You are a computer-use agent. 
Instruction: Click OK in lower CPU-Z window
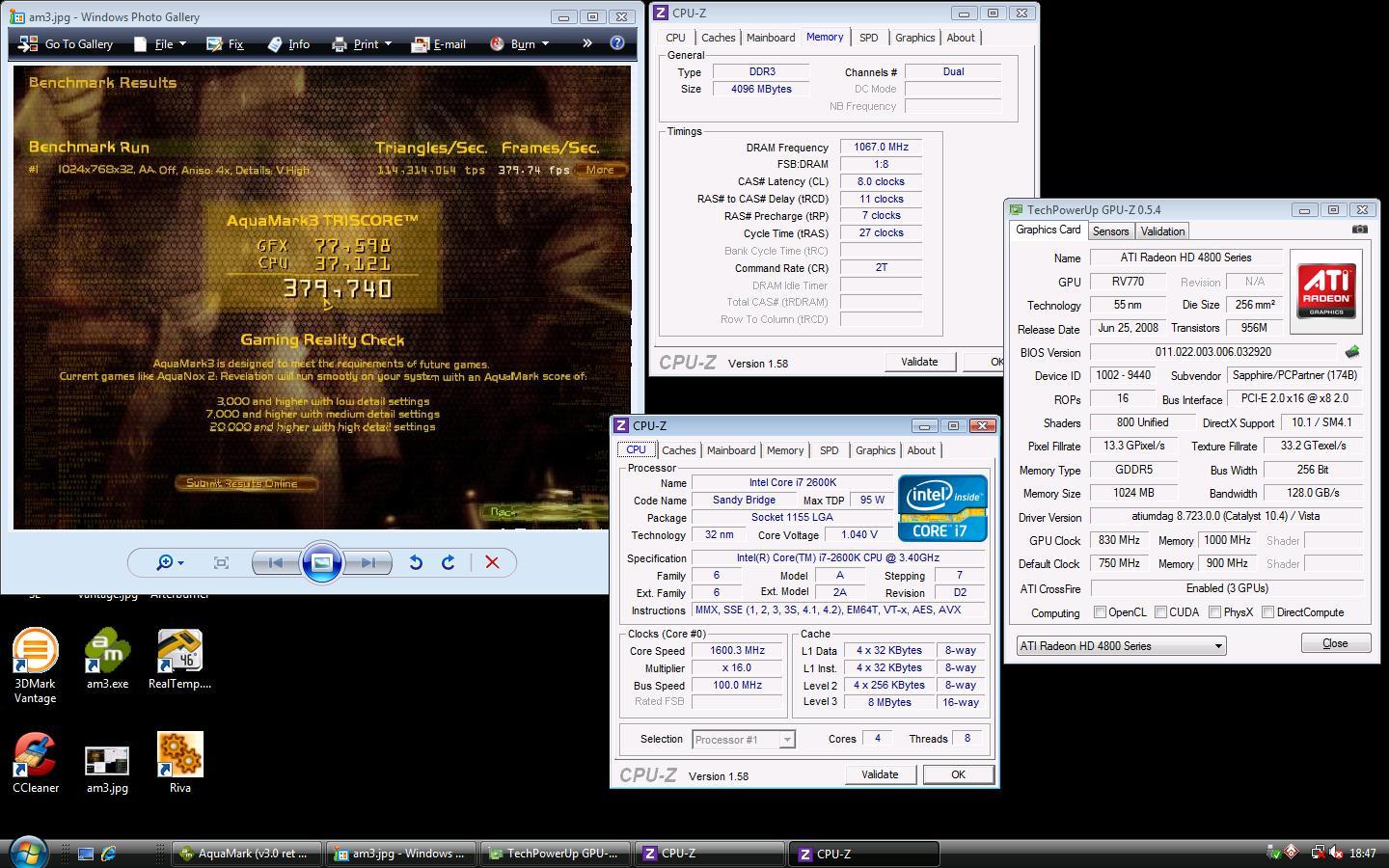(x=958, y=774)
